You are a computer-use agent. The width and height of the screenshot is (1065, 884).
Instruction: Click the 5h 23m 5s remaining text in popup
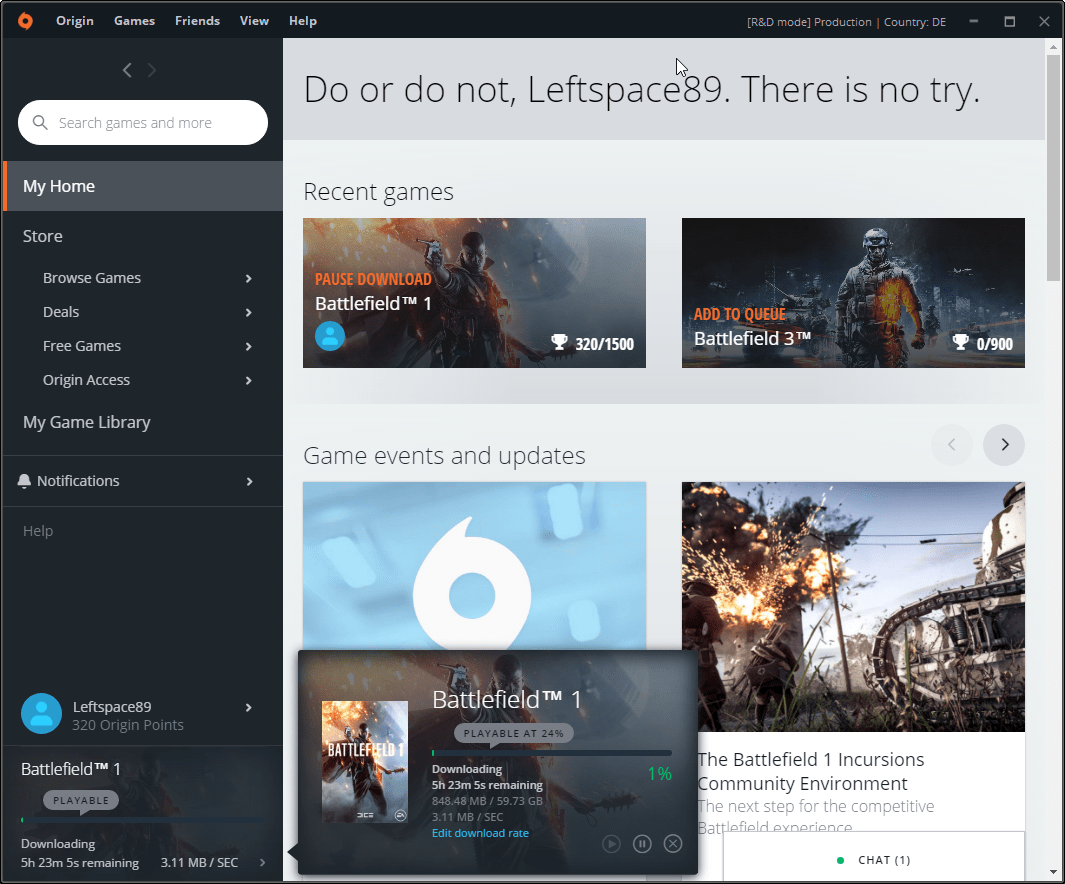click(x=487, y=785)
